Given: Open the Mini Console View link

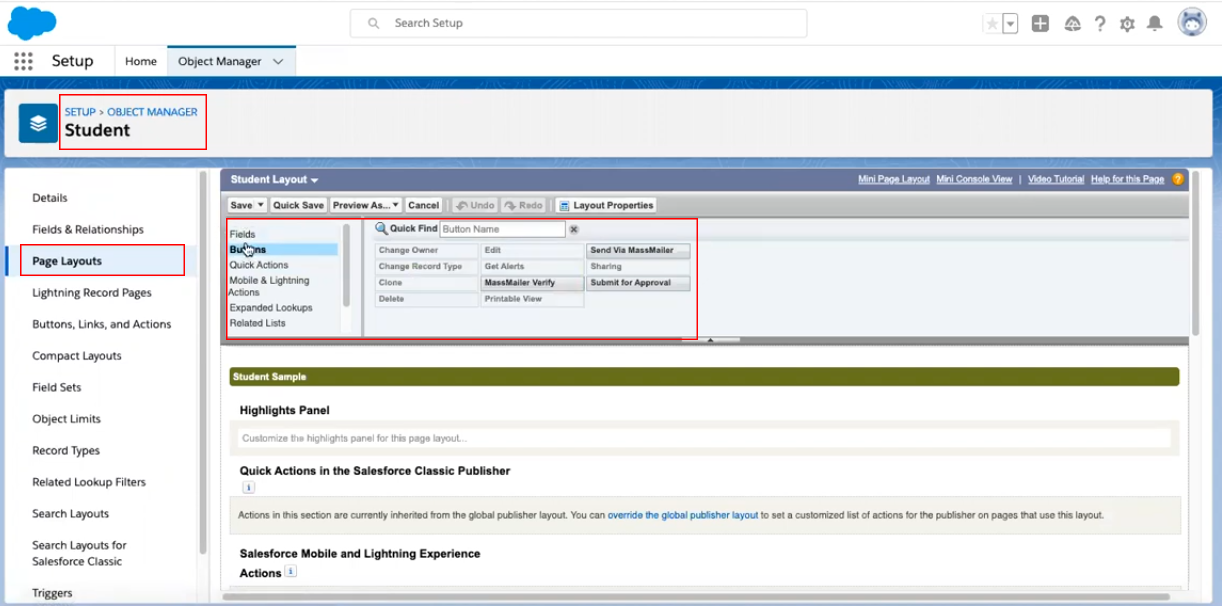Looking at the screenshot, I should click(x=974, y=179).
